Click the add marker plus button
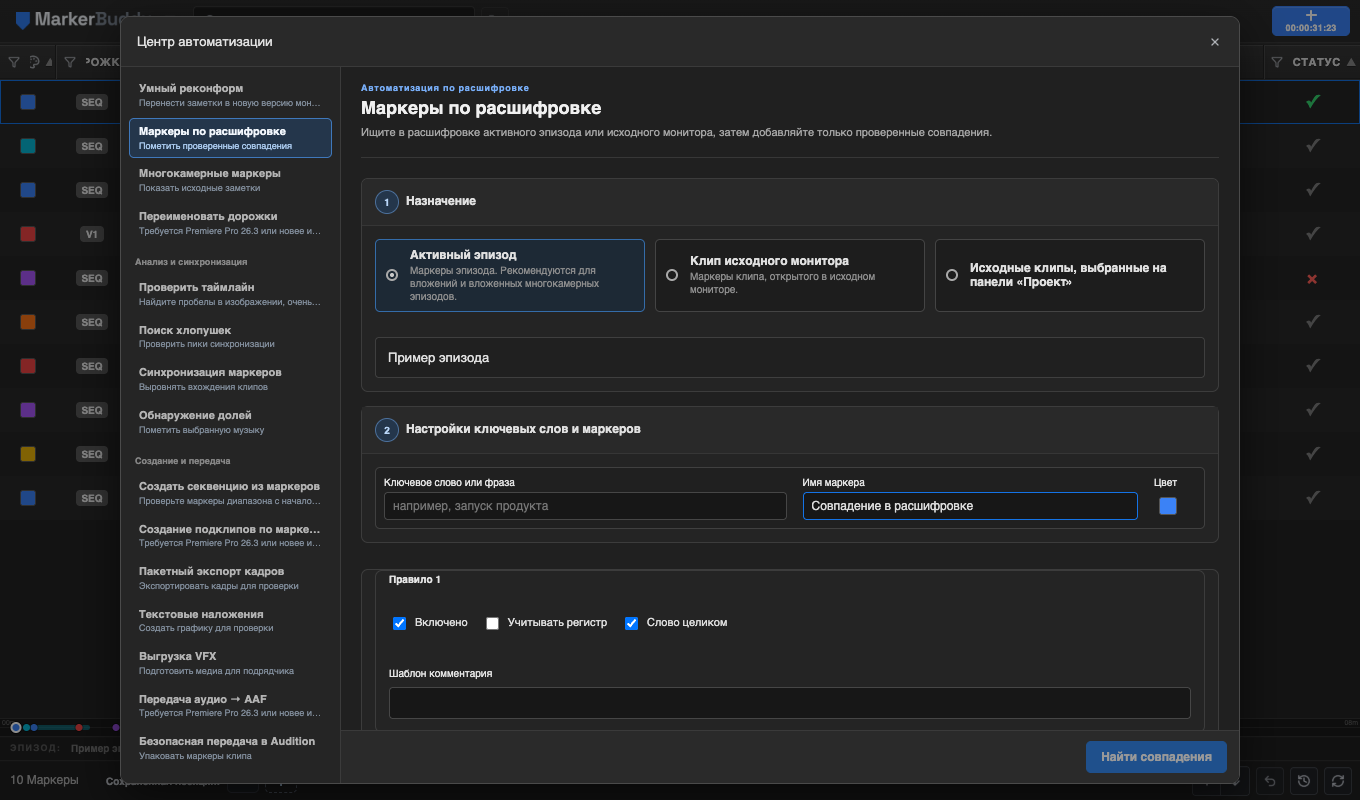1360x800 pixels. coord(1311,21)
